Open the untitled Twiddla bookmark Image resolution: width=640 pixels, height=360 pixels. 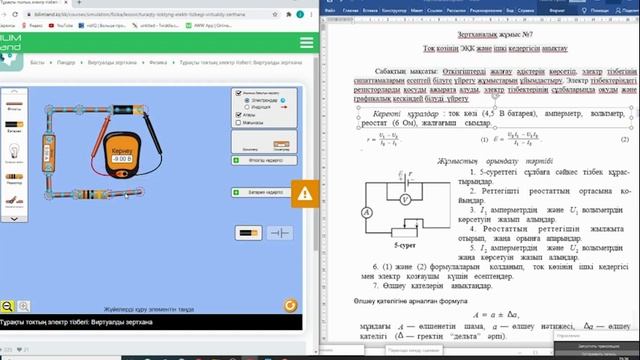pos(156,25)
